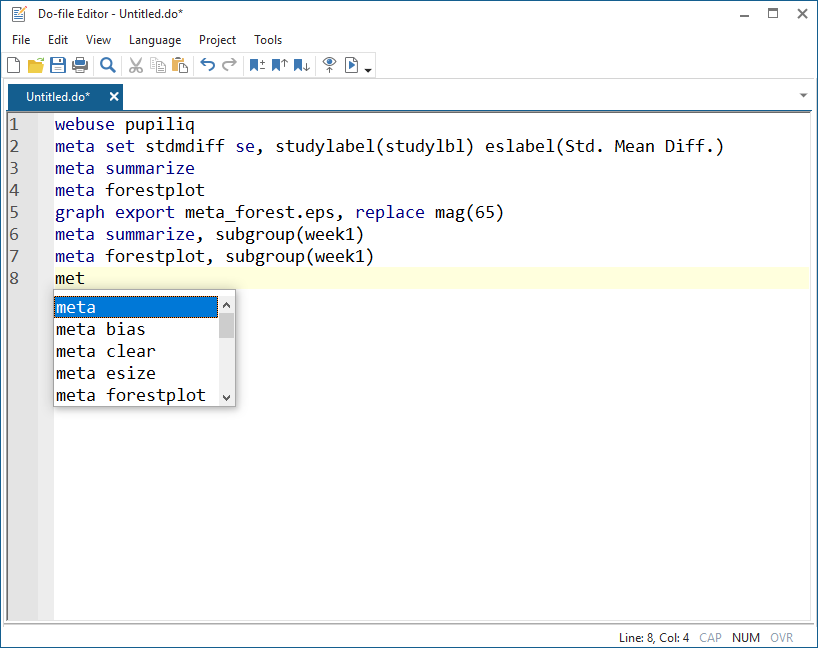Click line number 4 in the gutter
The height and width of the screenshot is (648, 818).
pos(14,190)
